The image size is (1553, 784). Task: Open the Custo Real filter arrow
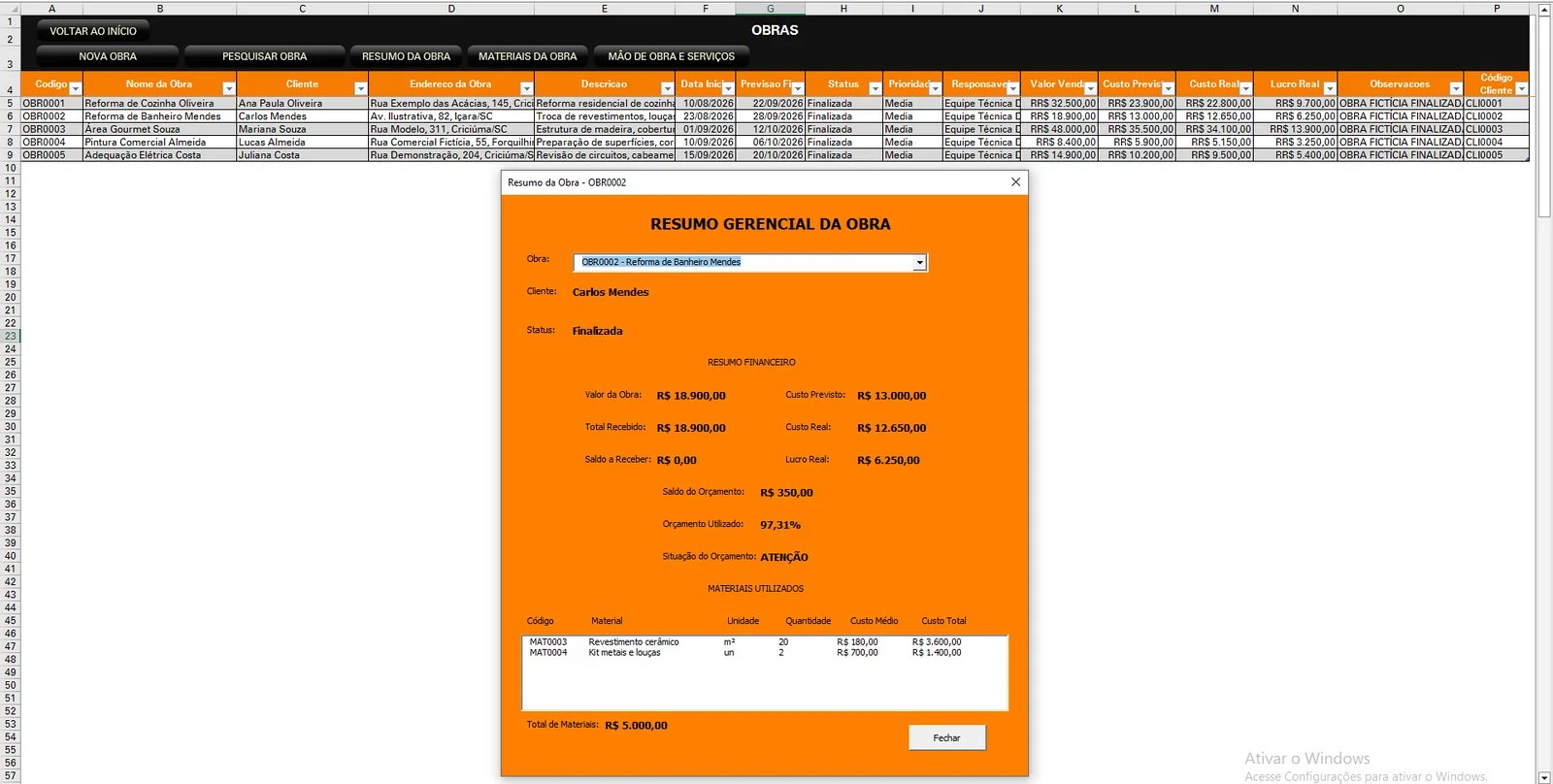[1246, 89]
